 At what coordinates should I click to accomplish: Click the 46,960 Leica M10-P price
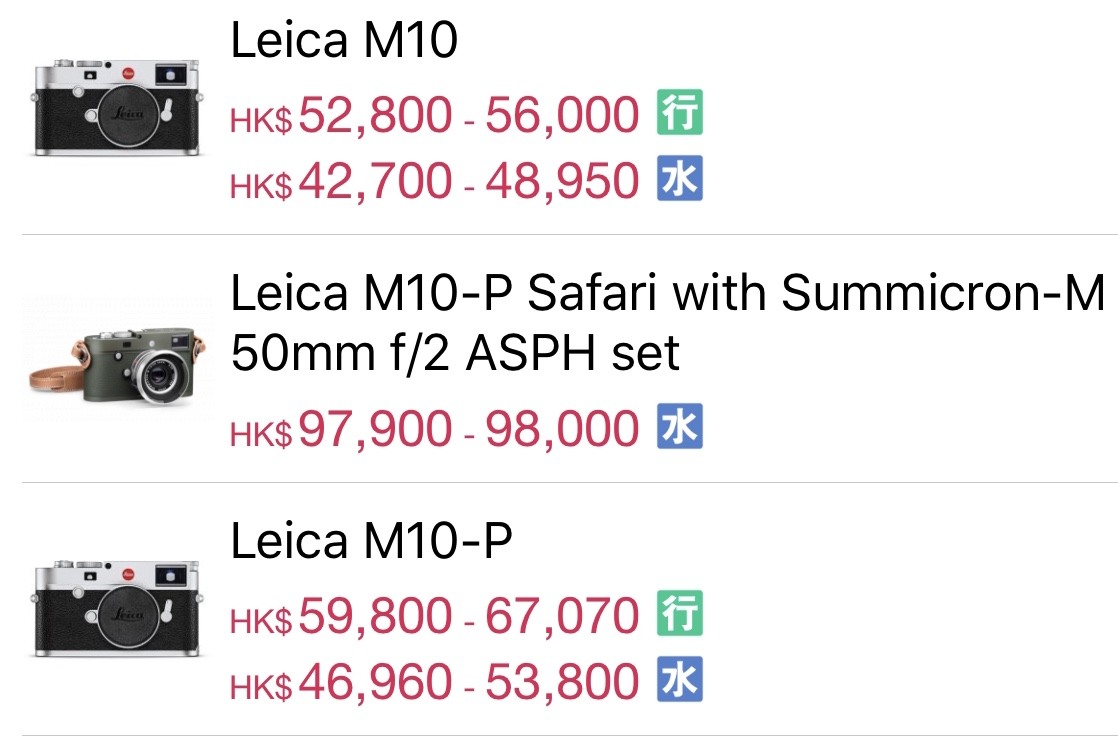point(375,683)
